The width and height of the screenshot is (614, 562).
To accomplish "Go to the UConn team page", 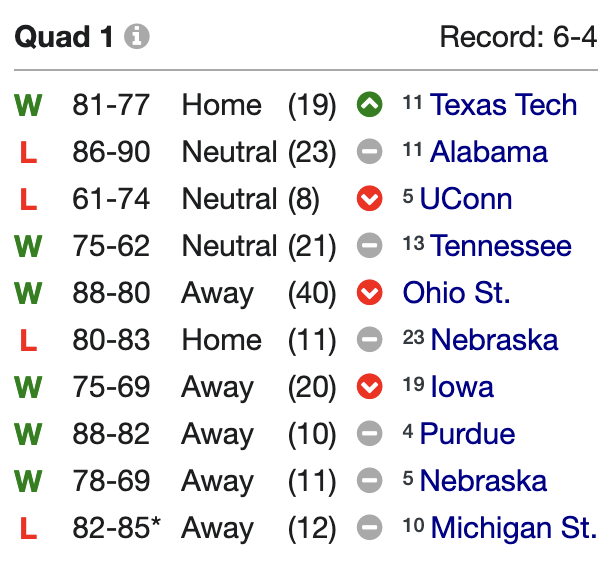I will coord(466,199).
